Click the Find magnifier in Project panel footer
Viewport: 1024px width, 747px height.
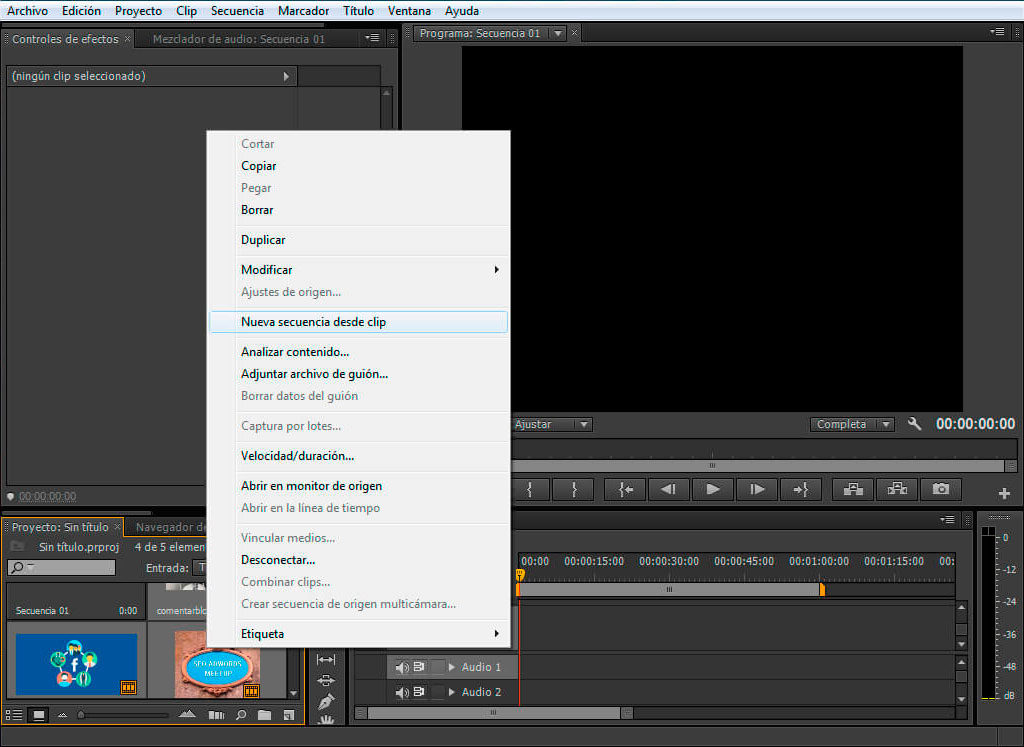coord(241,715)
